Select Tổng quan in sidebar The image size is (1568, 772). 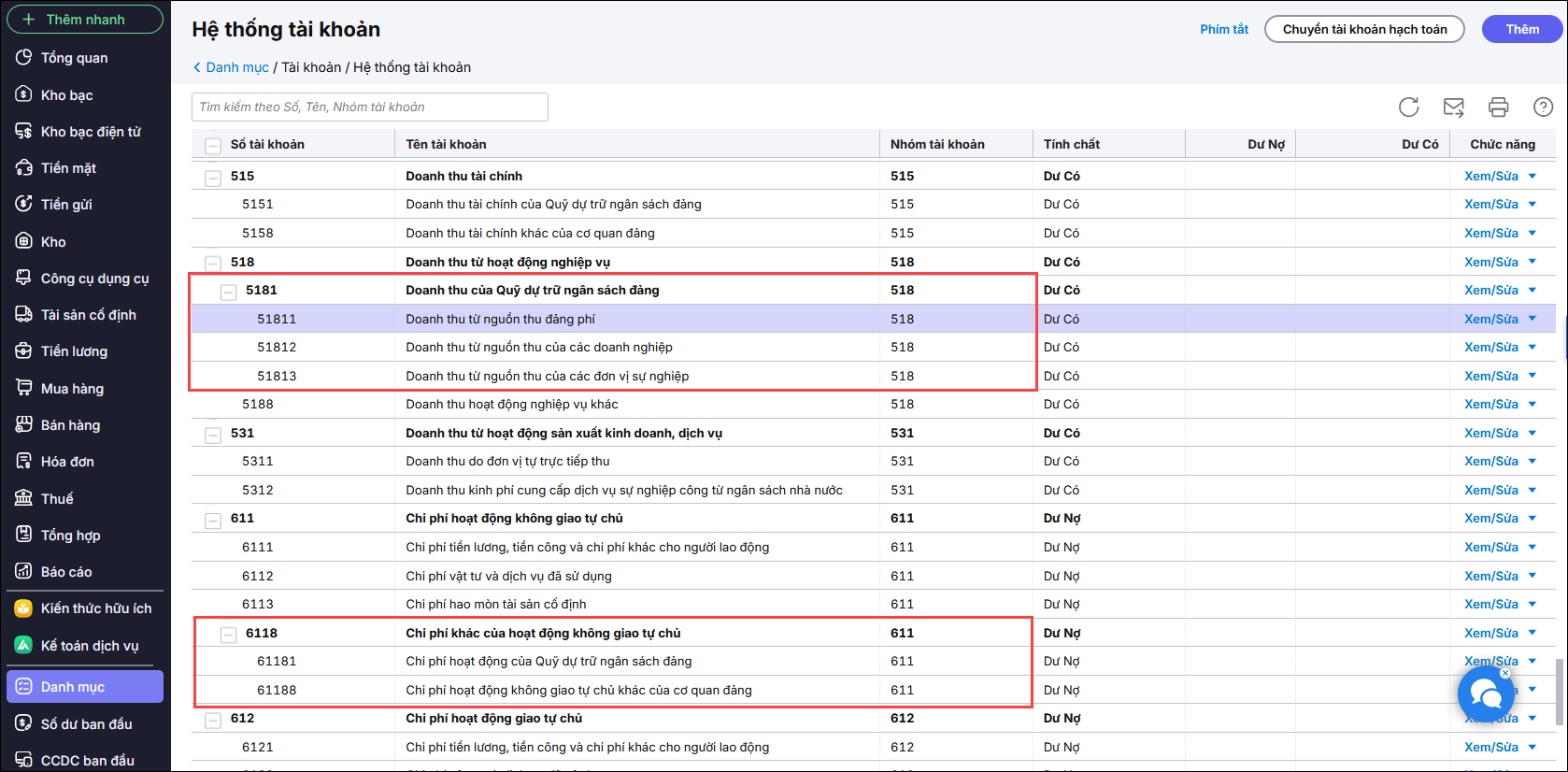[74, 58]
